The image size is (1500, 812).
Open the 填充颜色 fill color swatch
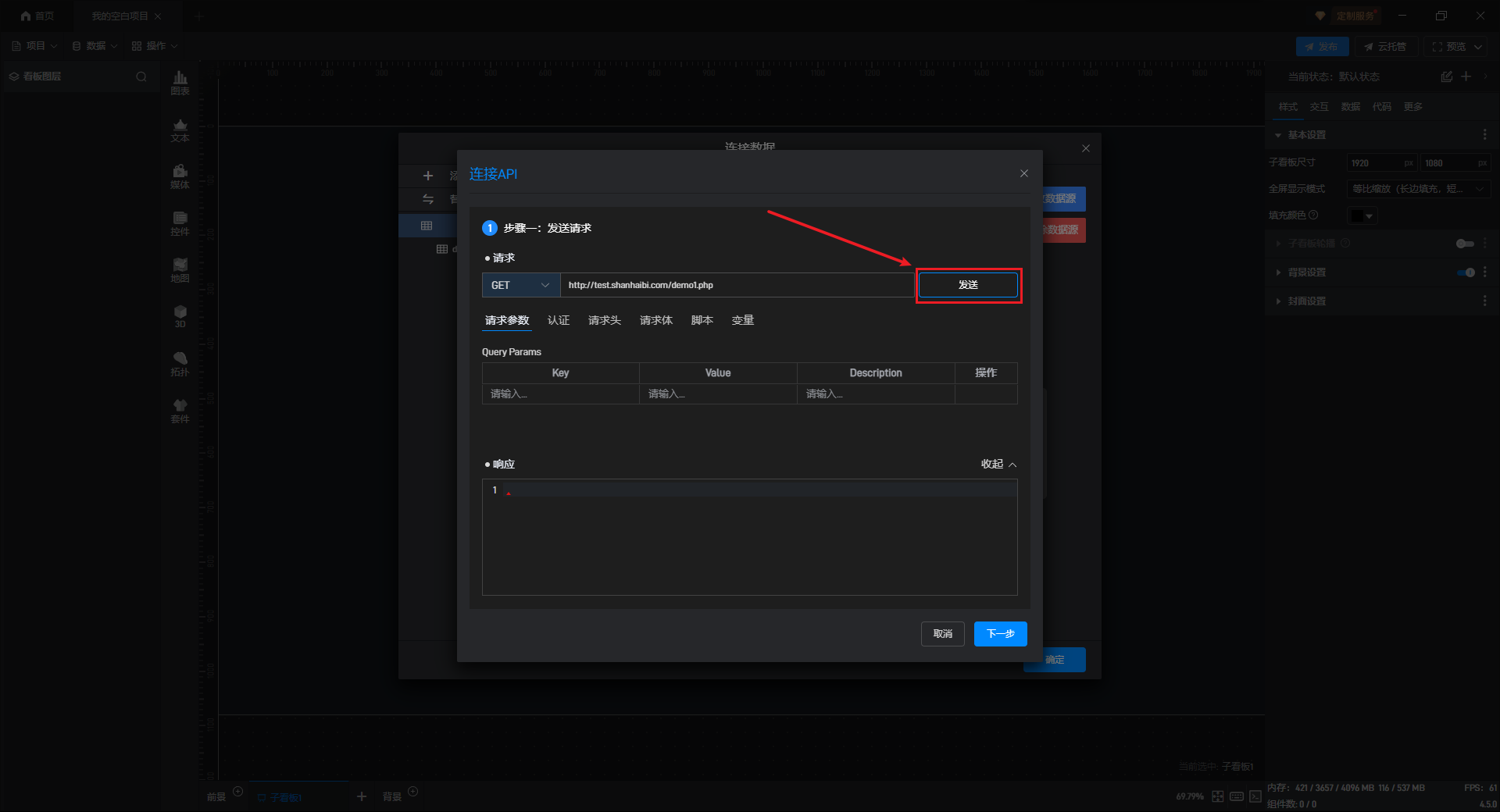(1362, 215)
